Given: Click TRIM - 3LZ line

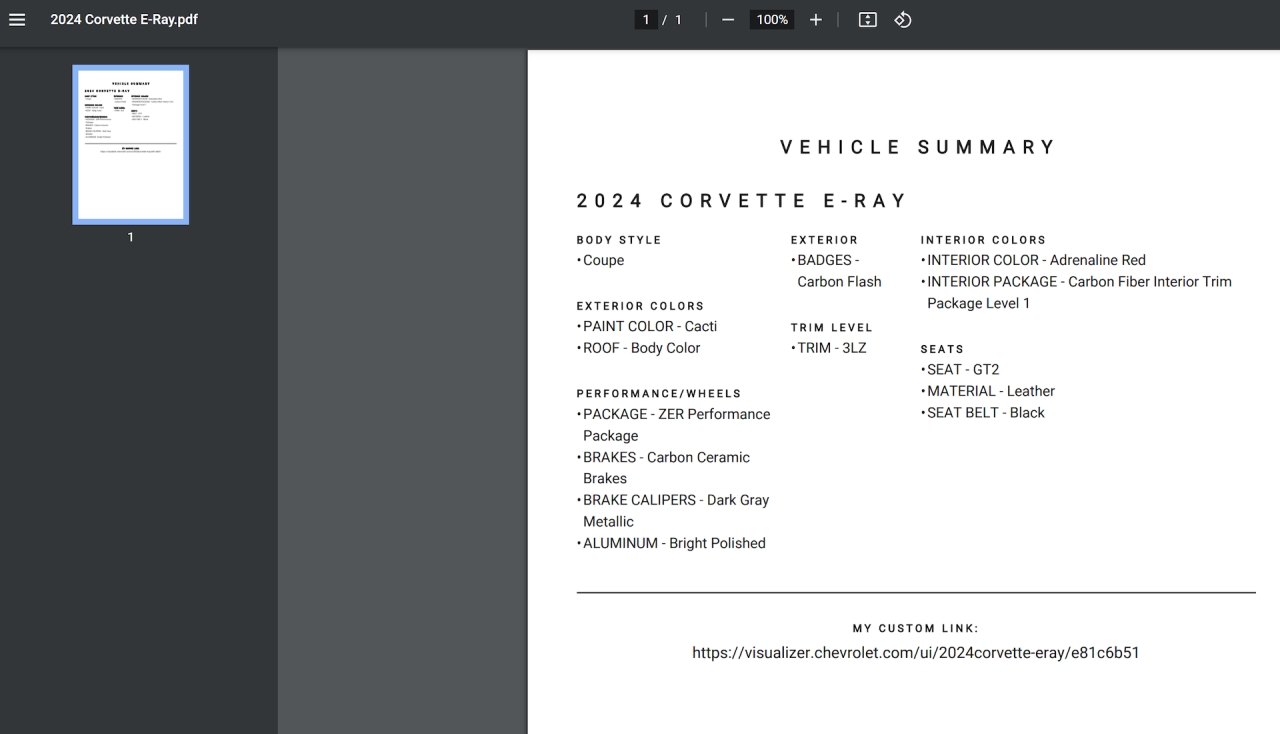Looking at the screenshot, I should (x=829, y=348).
